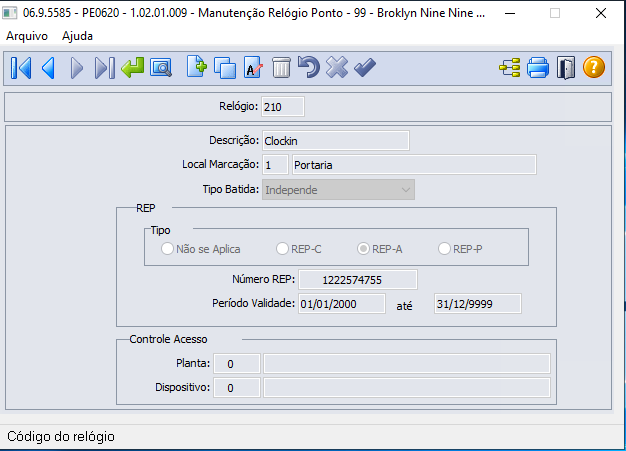Go to the previous record
This screenshot has width=626, height=451.
49,68
